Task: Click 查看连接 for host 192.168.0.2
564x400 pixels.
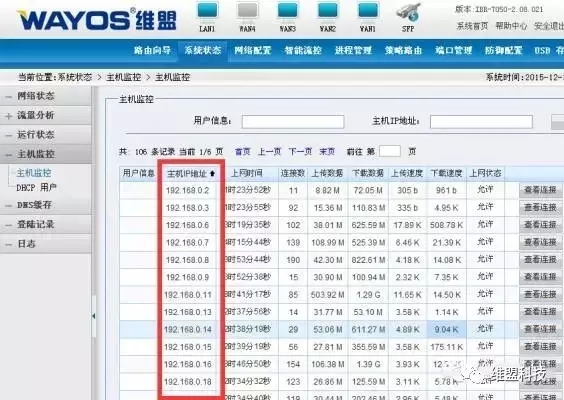Action: click(540, 190)
